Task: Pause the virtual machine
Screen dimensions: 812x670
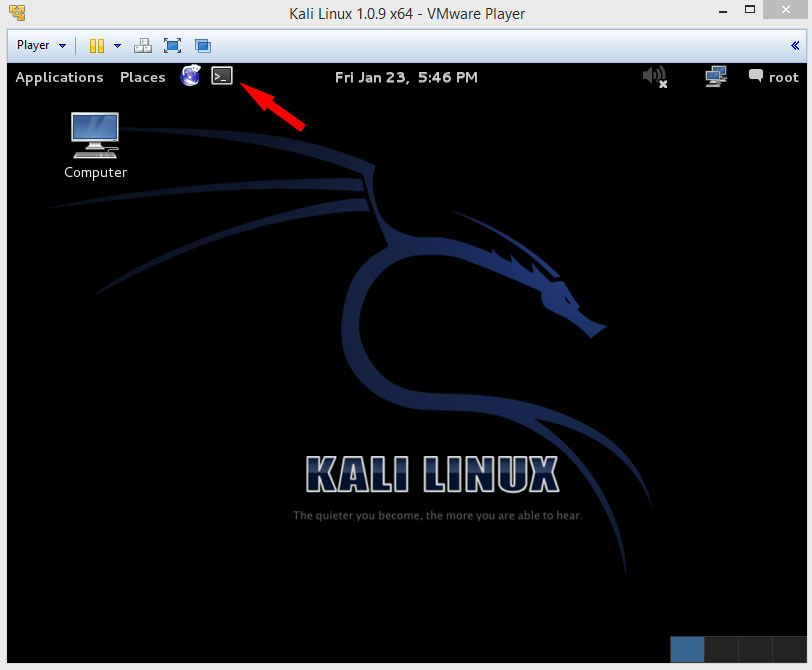Action: [x=97, y=46]
